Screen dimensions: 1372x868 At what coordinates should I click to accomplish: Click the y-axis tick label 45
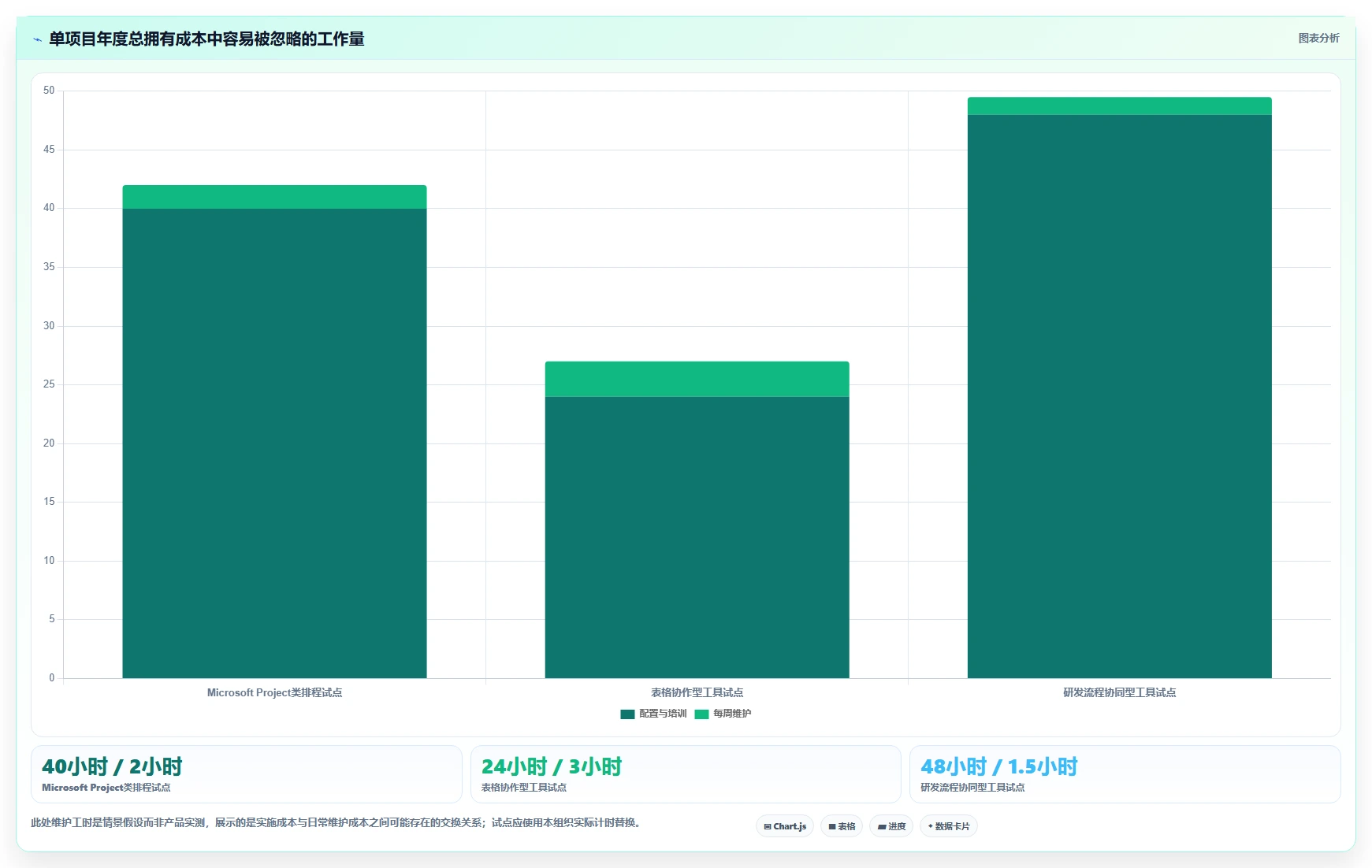pos(49,150)
